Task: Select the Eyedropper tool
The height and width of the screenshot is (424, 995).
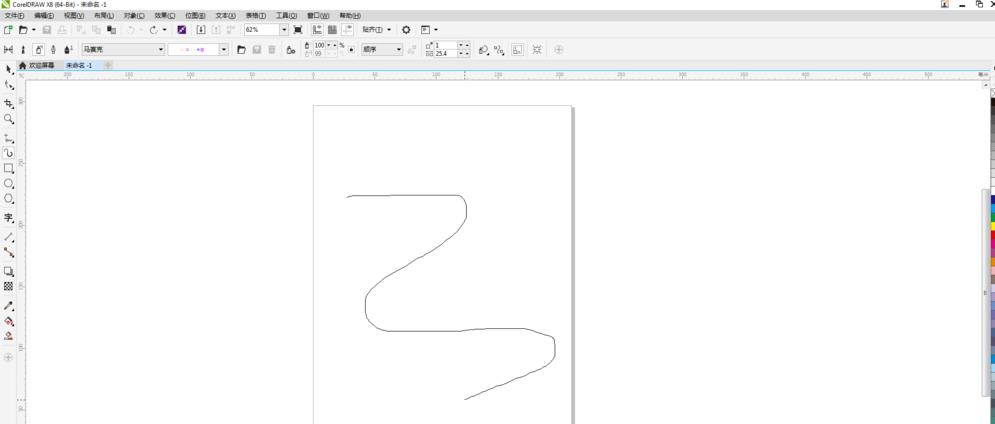Action: coord(9,306)
